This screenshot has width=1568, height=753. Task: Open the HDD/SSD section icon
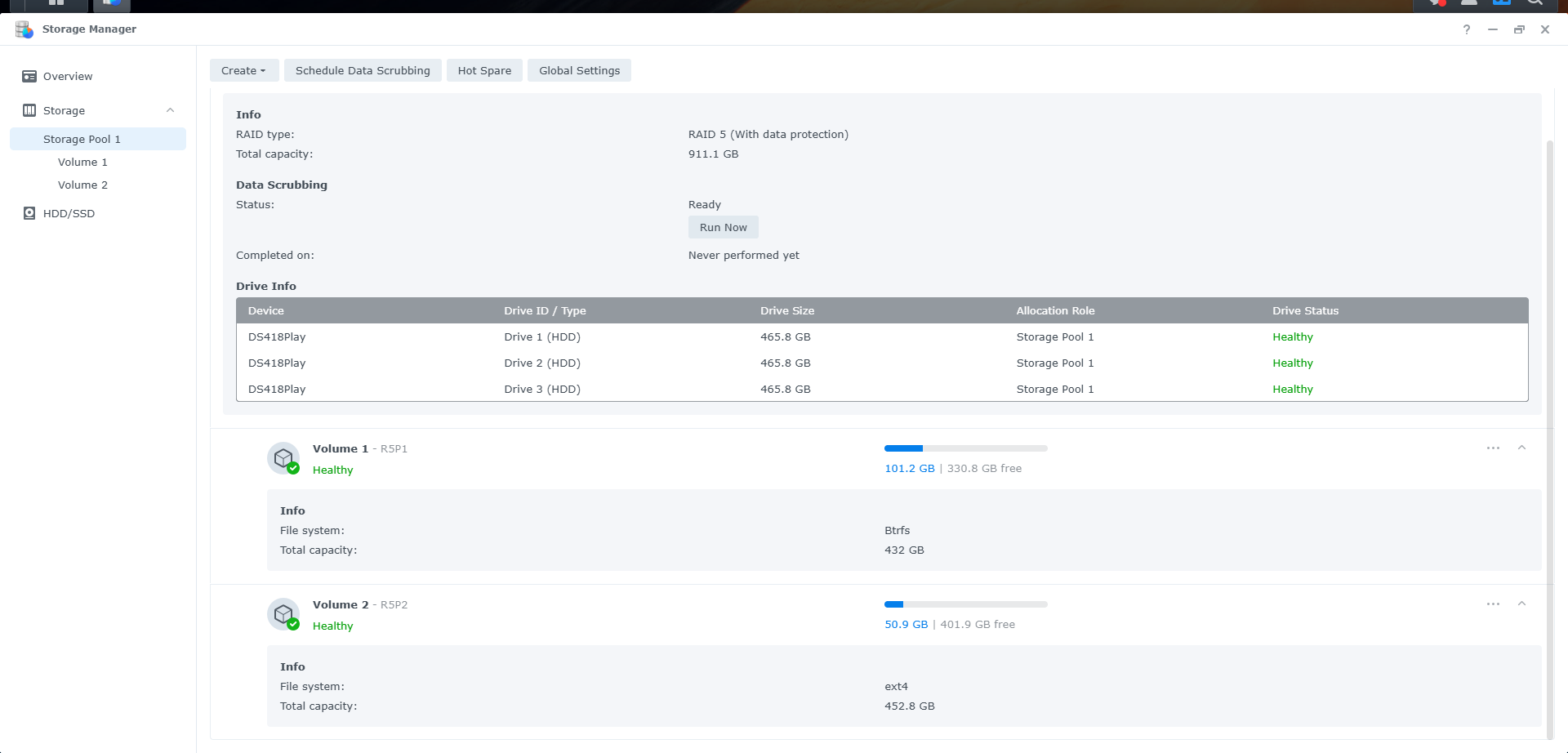pos(29,213)
